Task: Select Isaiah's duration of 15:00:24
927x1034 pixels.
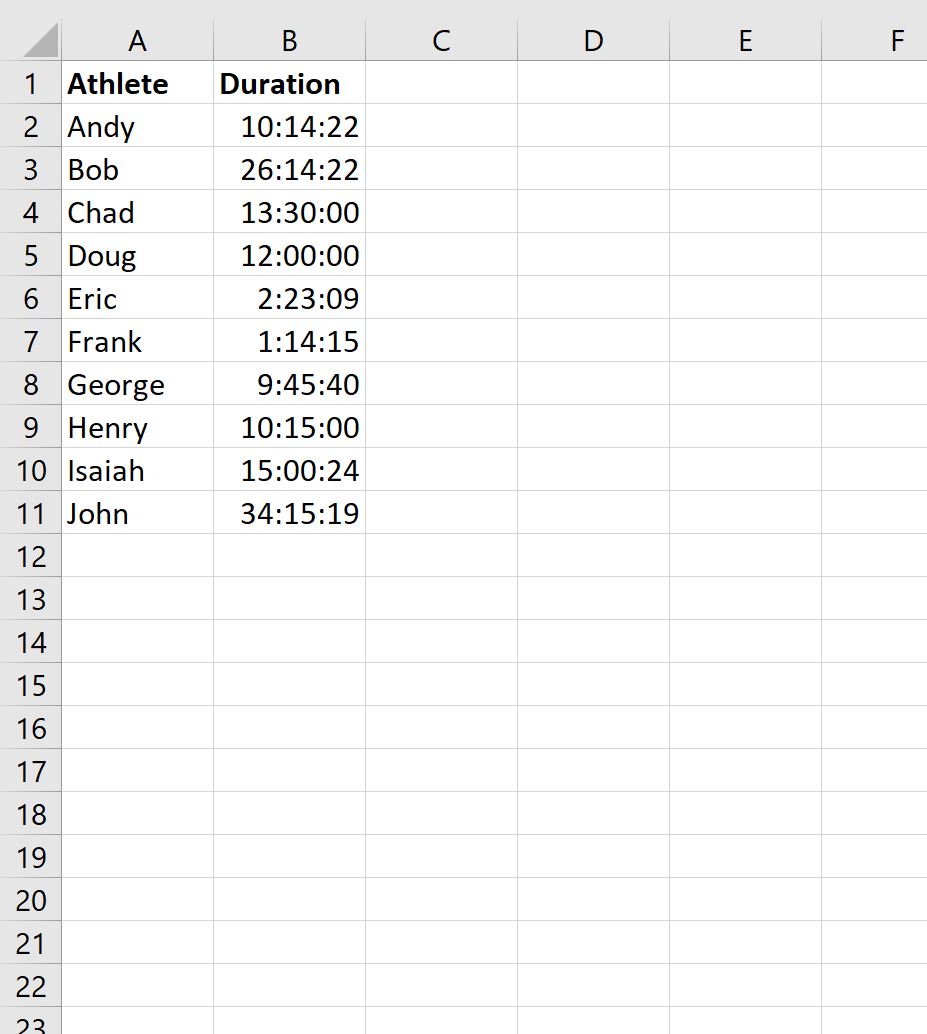Action: click(x=288, y=470)
